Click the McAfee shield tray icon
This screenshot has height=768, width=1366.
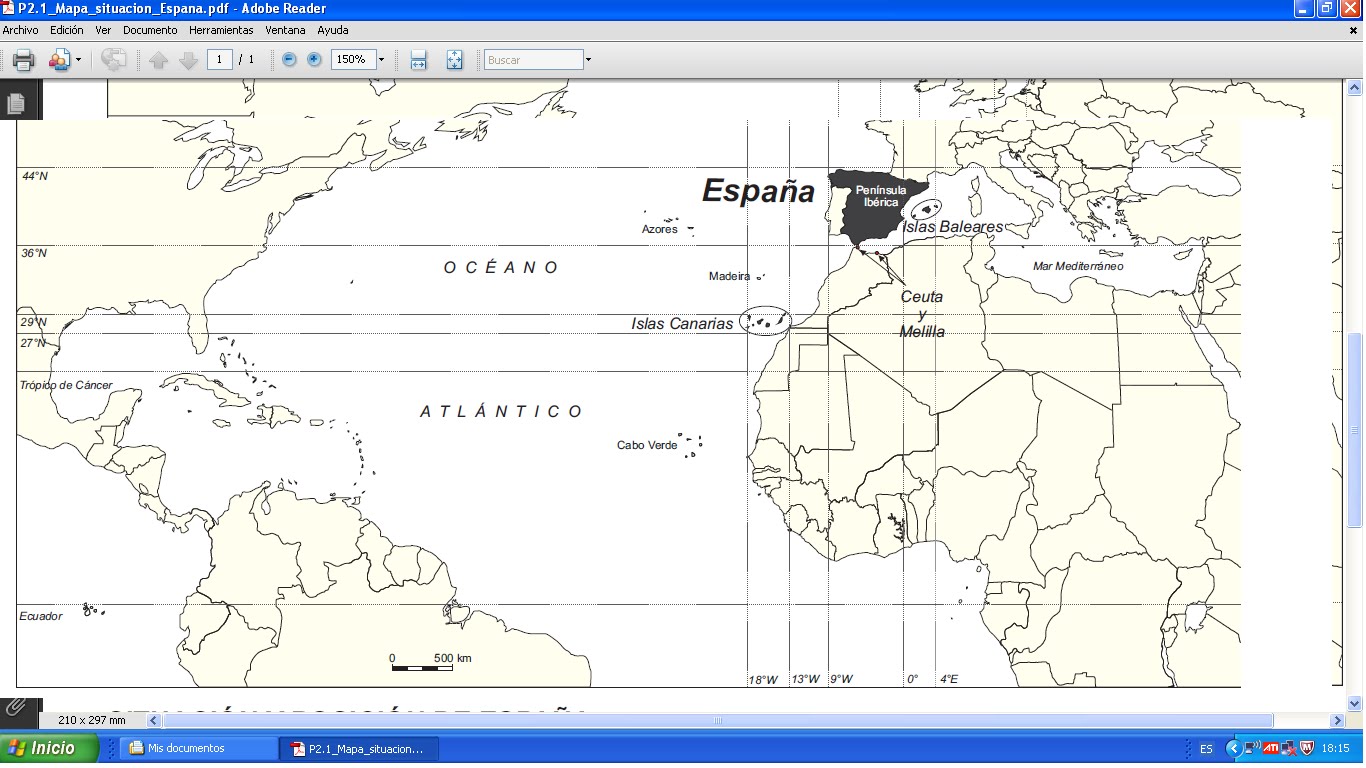[1306, 748]
